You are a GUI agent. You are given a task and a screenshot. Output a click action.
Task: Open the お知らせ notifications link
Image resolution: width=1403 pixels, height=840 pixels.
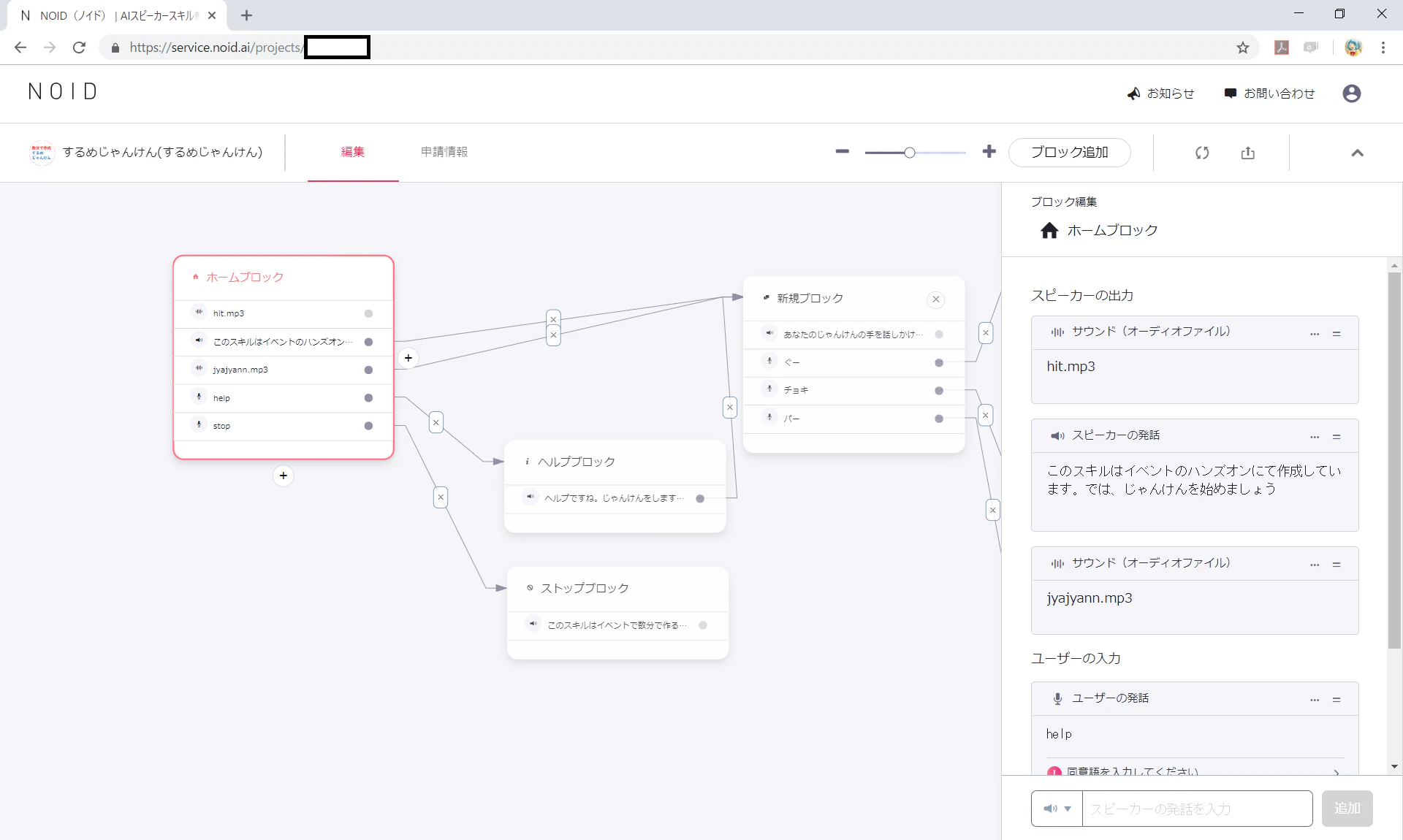[x=1160, y=93]
